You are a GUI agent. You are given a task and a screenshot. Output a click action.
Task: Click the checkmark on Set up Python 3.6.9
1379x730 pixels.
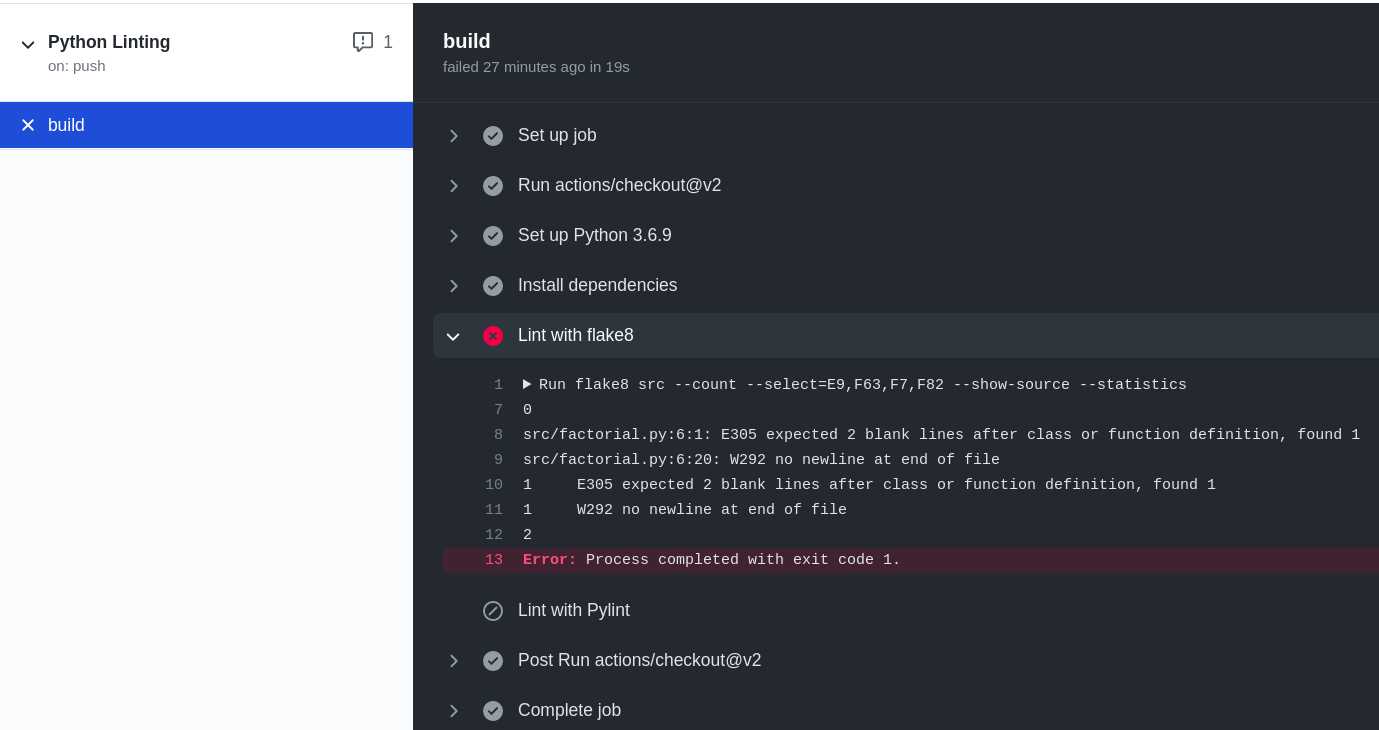(x=493, y=236)
